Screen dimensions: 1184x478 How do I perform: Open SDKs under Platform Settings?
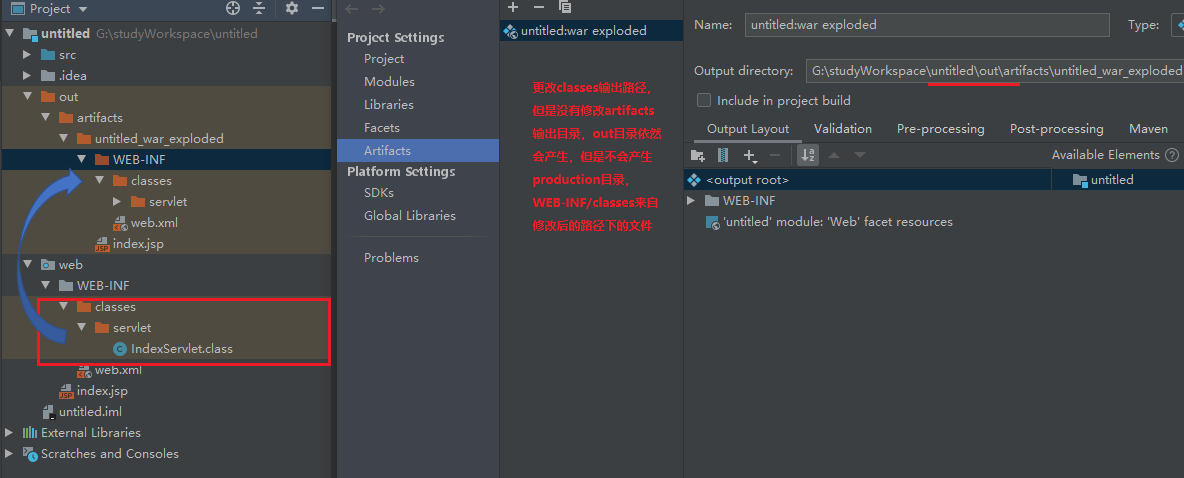pos(378,193)
